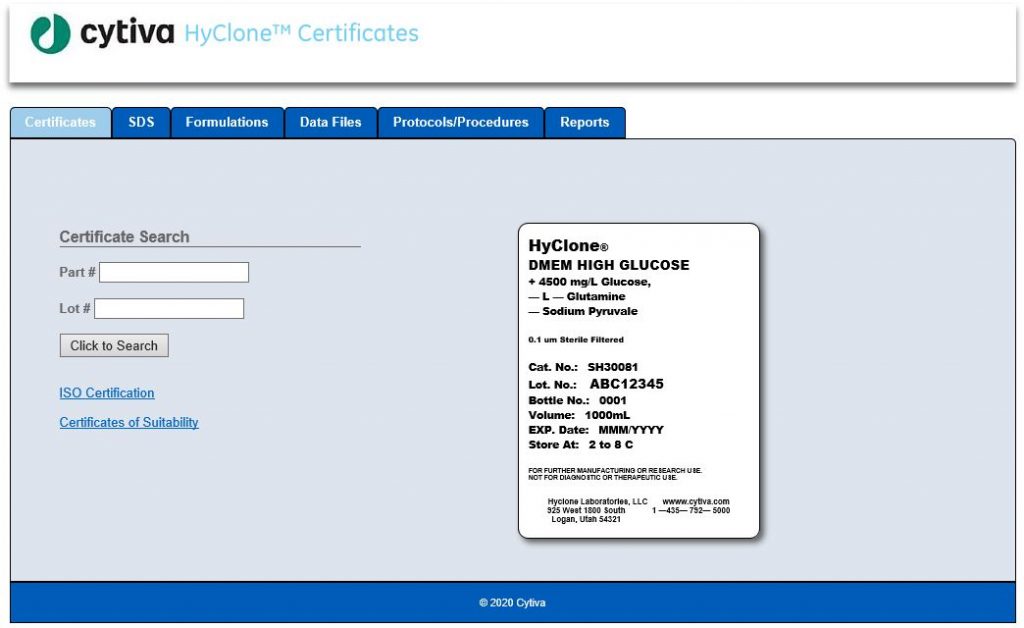Screen dimensions: 1024x628
Task: Focus the Part # input field
Action: pos(174,272)
